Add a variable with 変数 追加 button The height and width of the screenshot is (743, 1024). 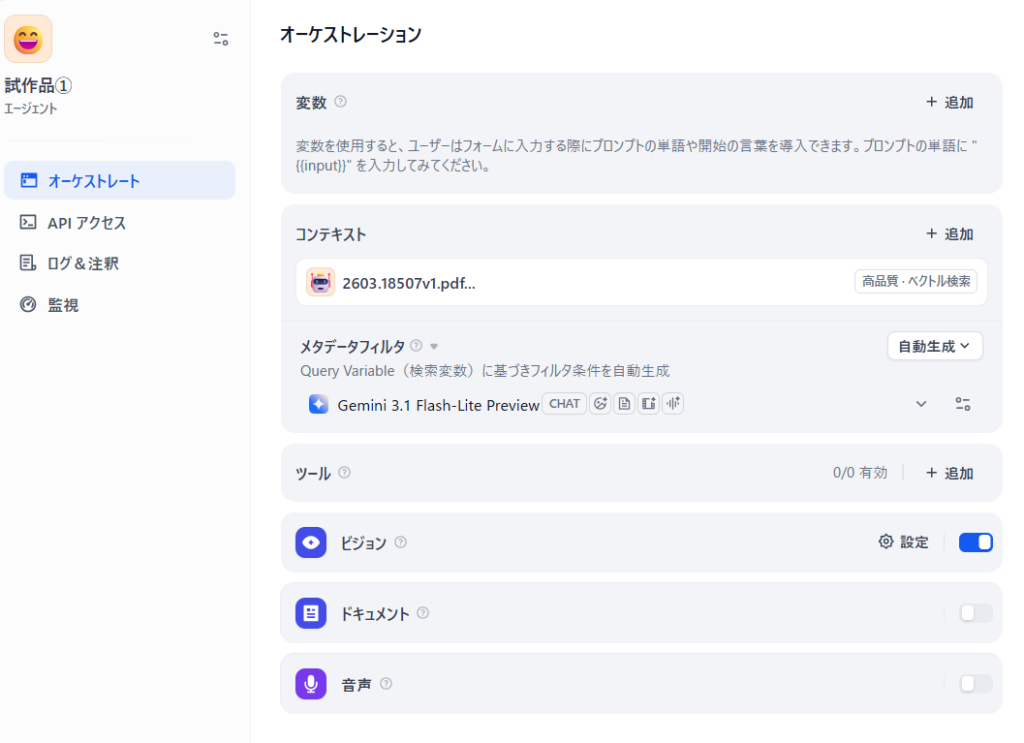click(949, 102)
